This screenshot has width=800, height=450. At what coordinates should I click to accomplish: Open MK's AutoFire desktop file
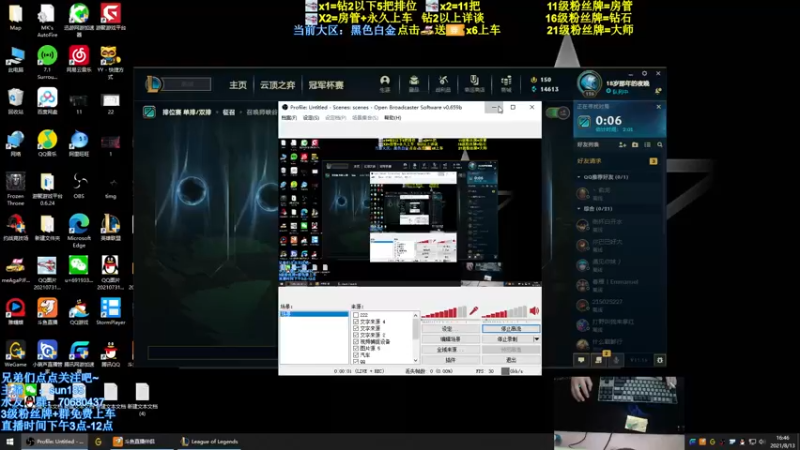pyautogui.click(x=47, y=21)
